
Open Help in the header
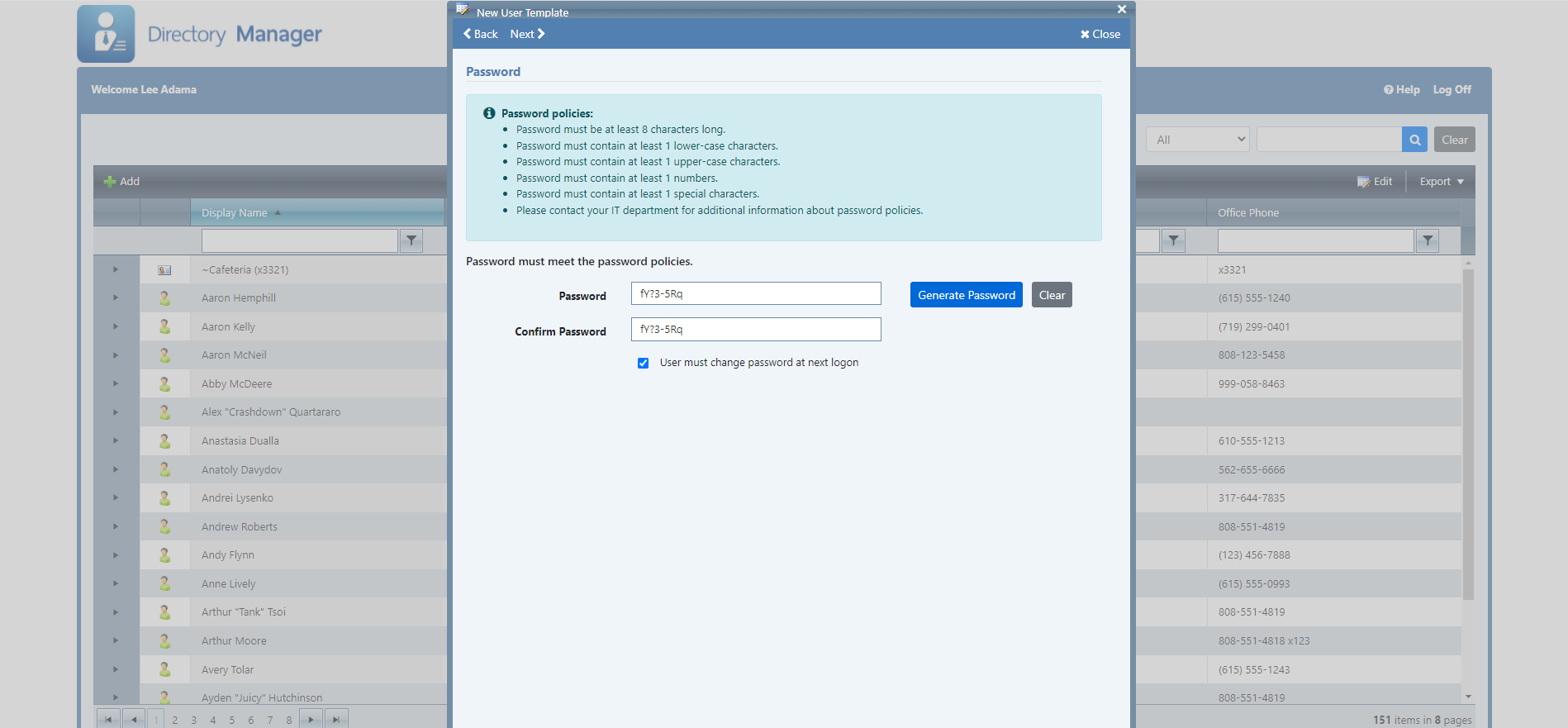[x=1402, y=89]
